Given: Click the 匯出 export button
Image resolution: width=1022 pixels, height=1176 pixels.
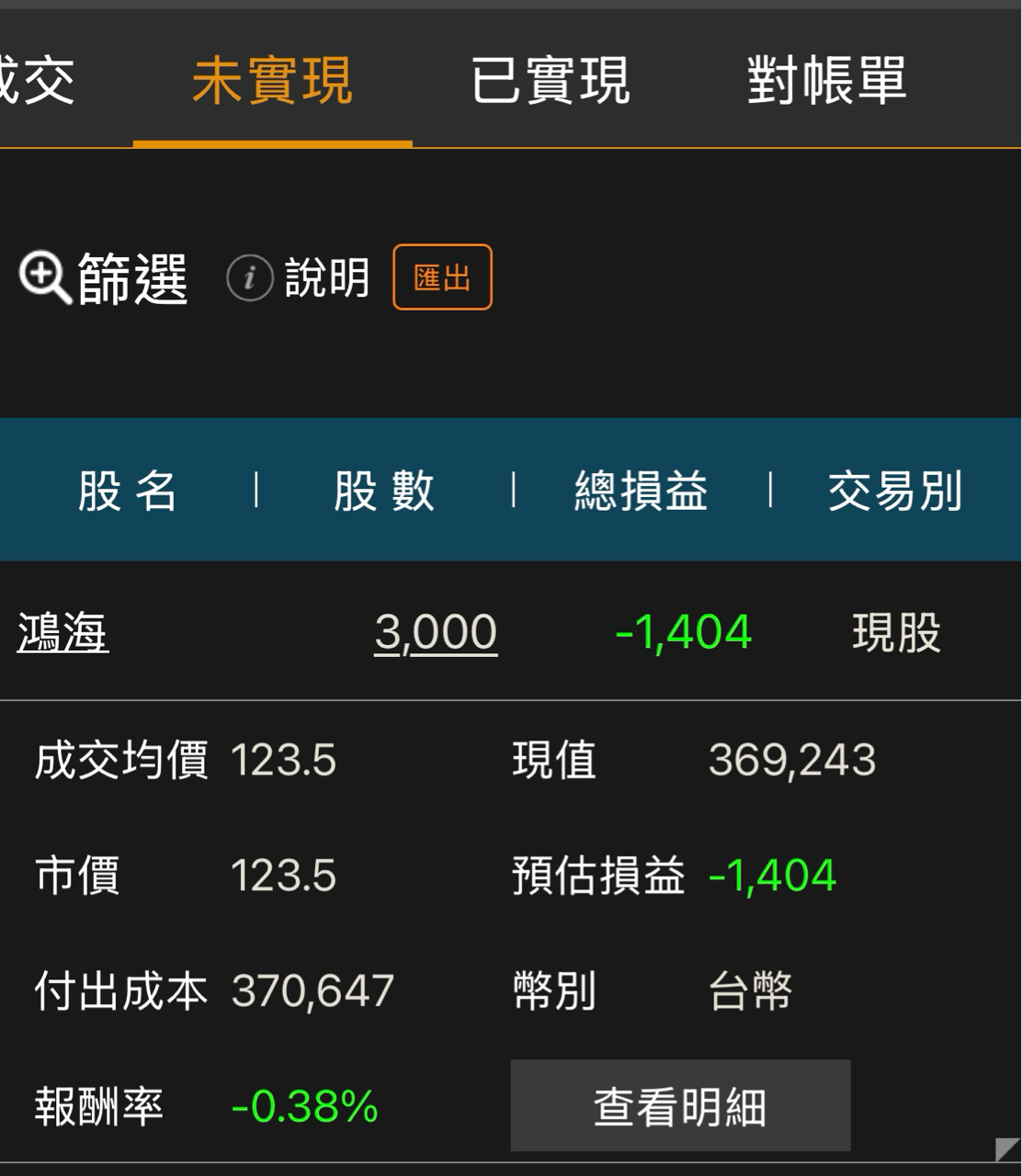Looking at the screenshot, I should pyautogui.click(x=442, y=277).
